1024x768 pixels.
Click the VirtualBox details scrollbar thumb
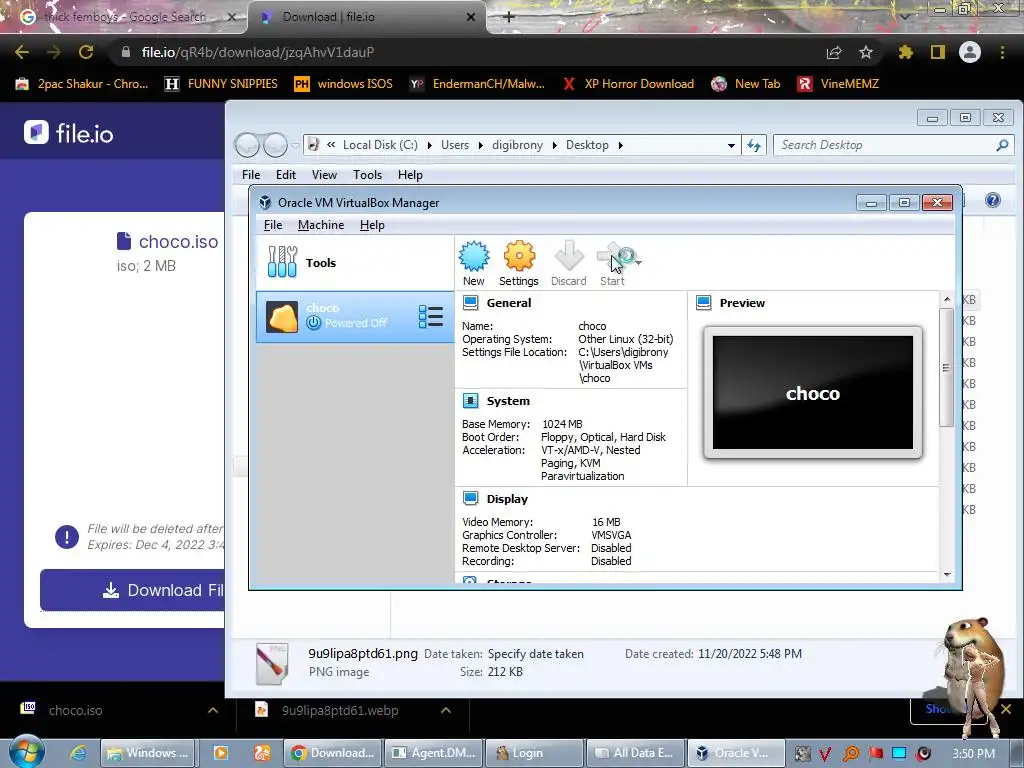coord(946,368)
